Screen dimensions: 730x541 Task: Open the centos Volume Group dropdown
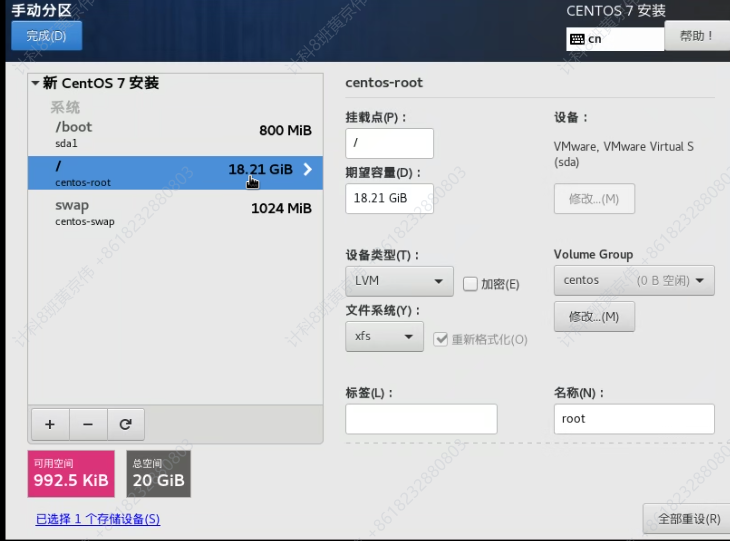pyautogui.click(x=634, y=280)
